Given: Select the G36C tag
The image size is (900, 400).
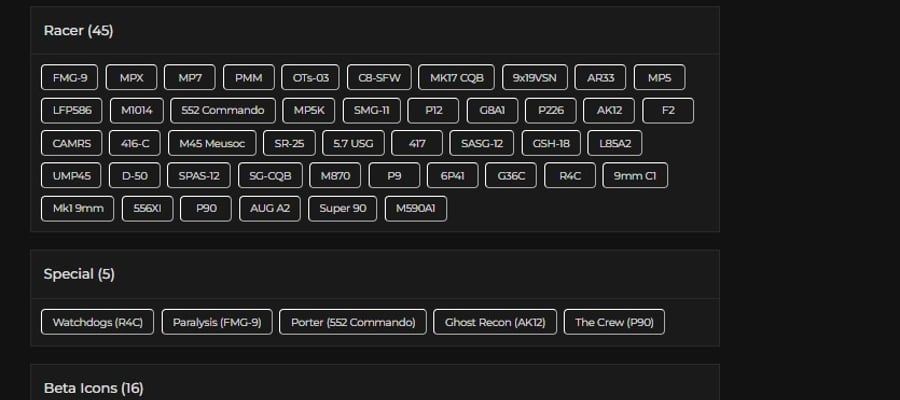Looking at the screenshot, I should (x=511, y=176).
